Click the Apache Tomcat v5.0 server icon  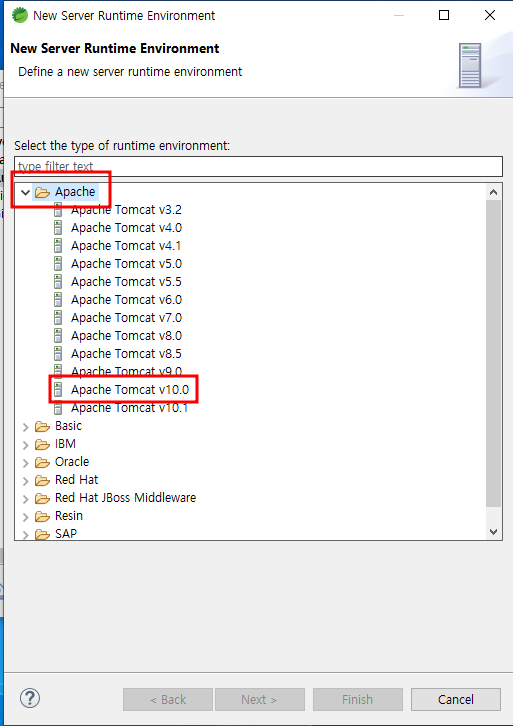point(58,264)
